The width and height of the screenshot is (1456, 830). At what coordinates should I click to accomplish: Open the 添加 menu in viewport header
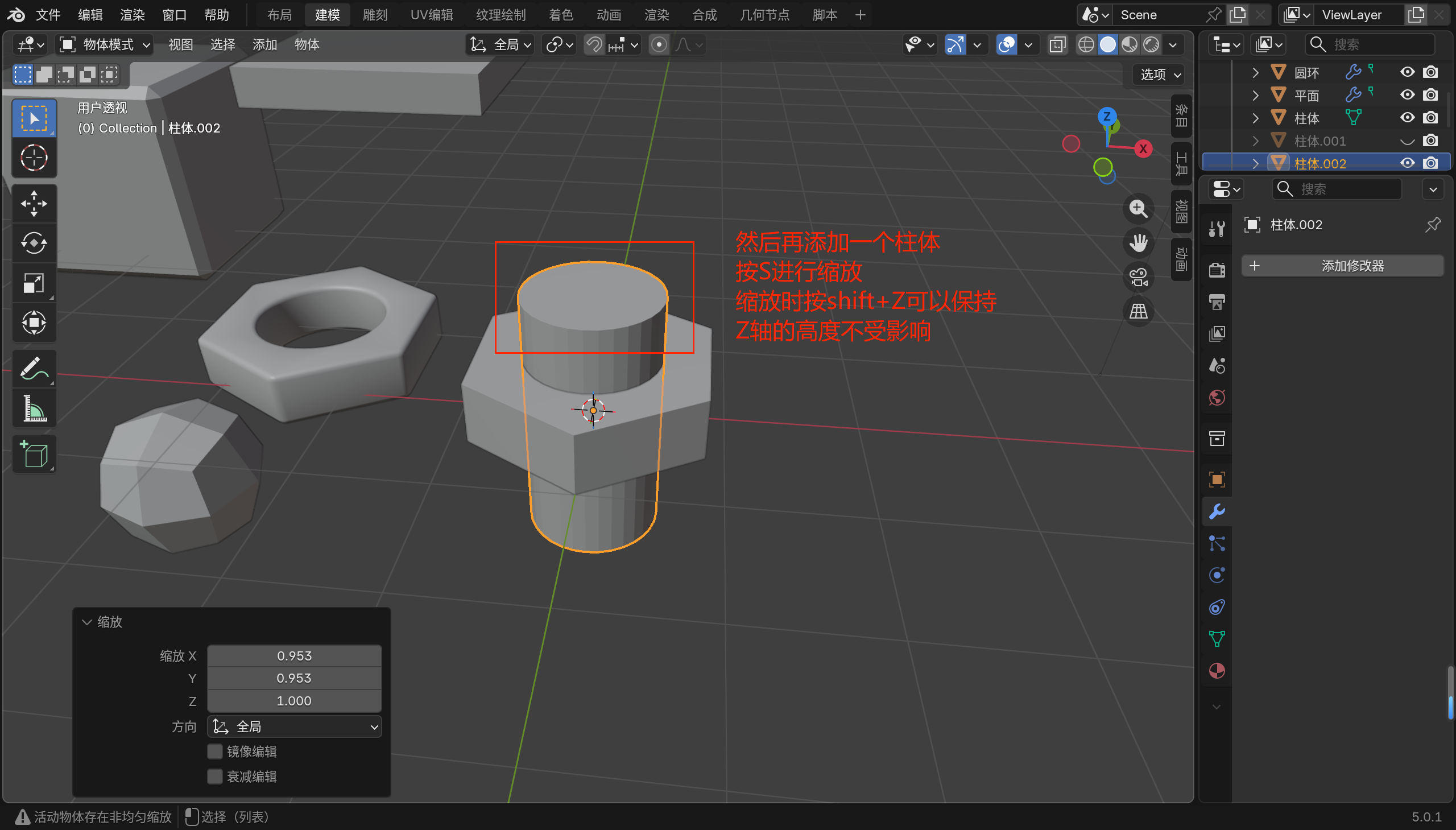point(264,44)
